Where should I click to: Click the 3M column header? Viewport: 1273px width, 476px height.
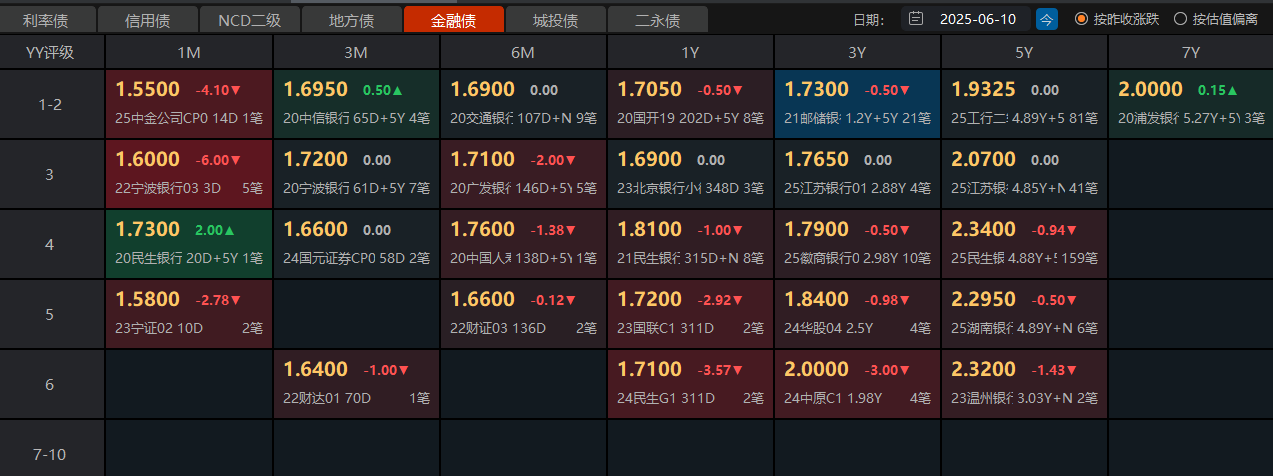coord(356,52)
